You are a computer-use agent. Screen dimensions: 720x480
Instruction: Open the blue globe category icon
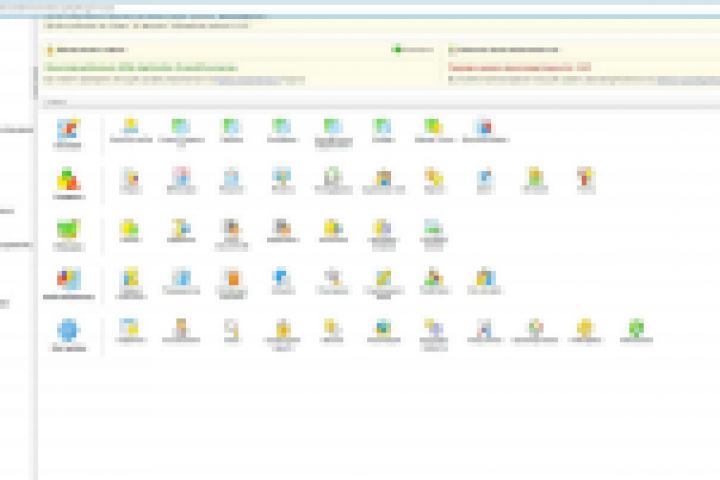[x=68, y=330]
